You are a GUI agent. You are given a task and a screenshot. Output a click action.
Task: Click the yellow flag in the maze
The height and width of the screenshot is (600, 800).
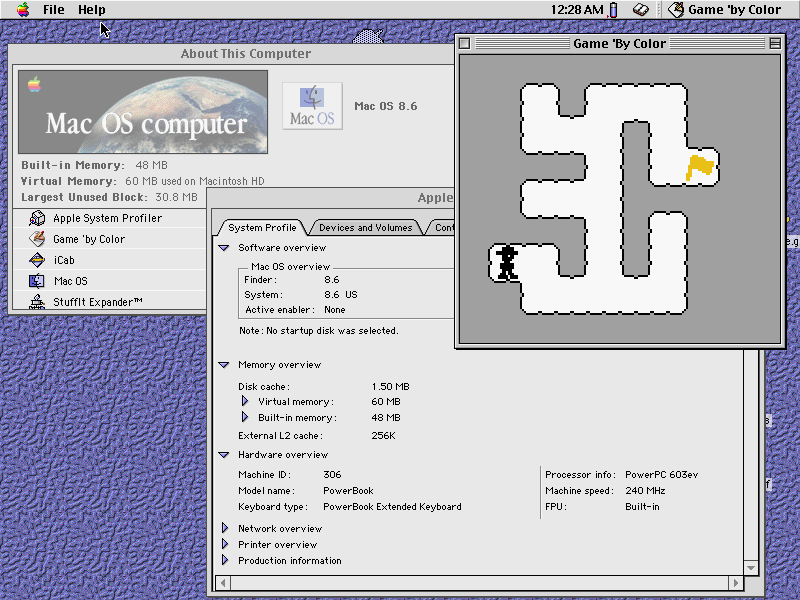click(x=701, y=167)
